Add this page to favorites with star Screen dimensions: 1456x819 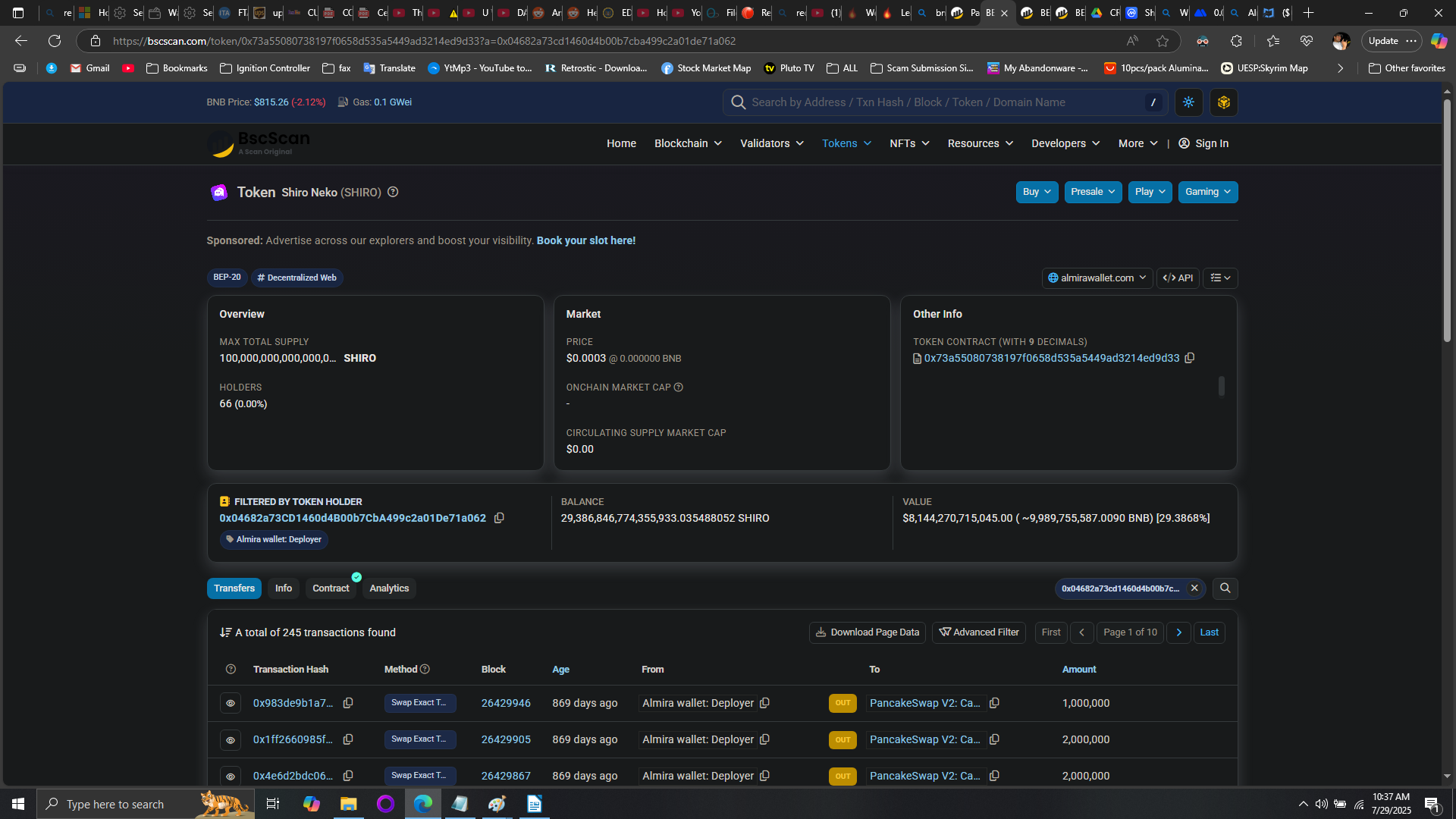click(1163, 41)
